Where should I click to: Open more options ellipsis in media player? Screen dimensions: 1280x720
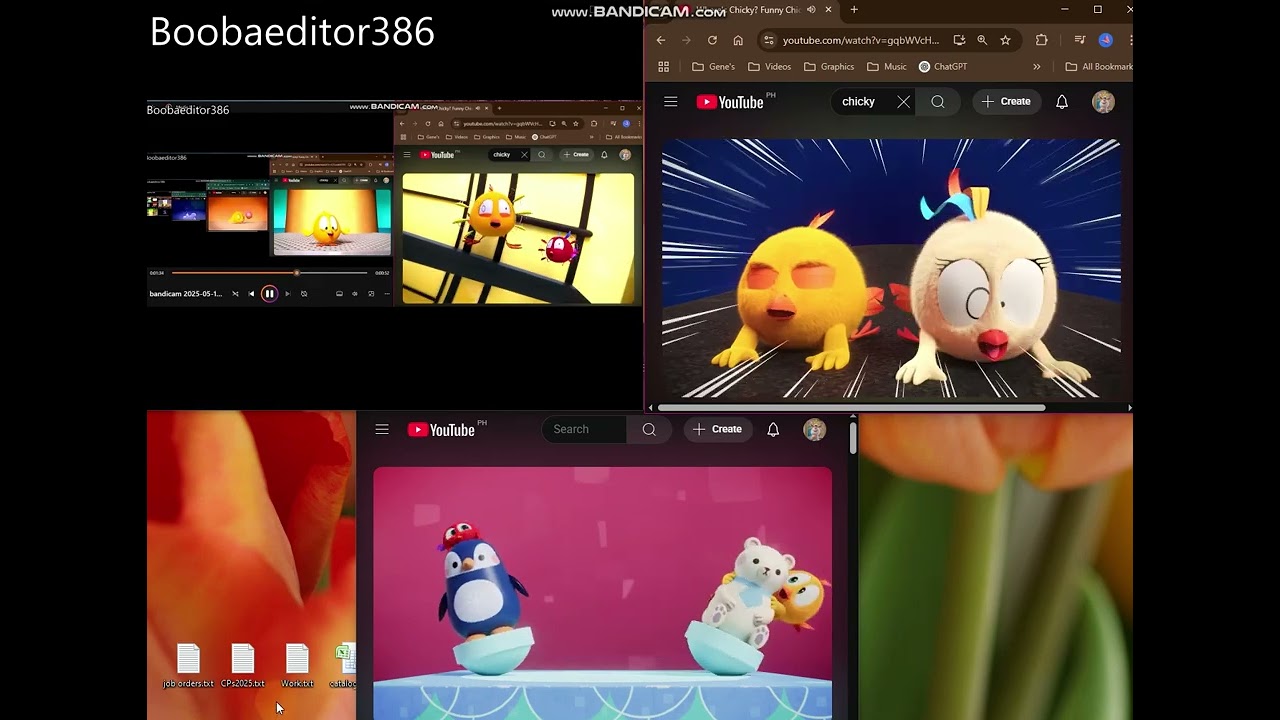click(387, 294)
